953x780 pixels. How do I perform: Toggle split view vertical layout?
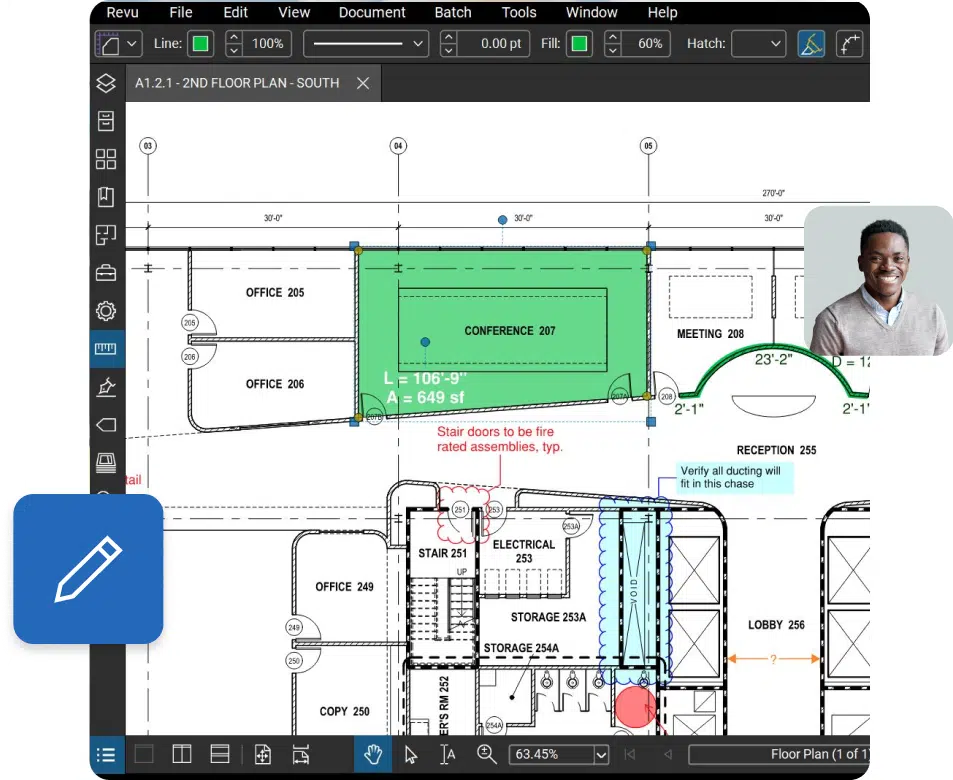(182, 754)
